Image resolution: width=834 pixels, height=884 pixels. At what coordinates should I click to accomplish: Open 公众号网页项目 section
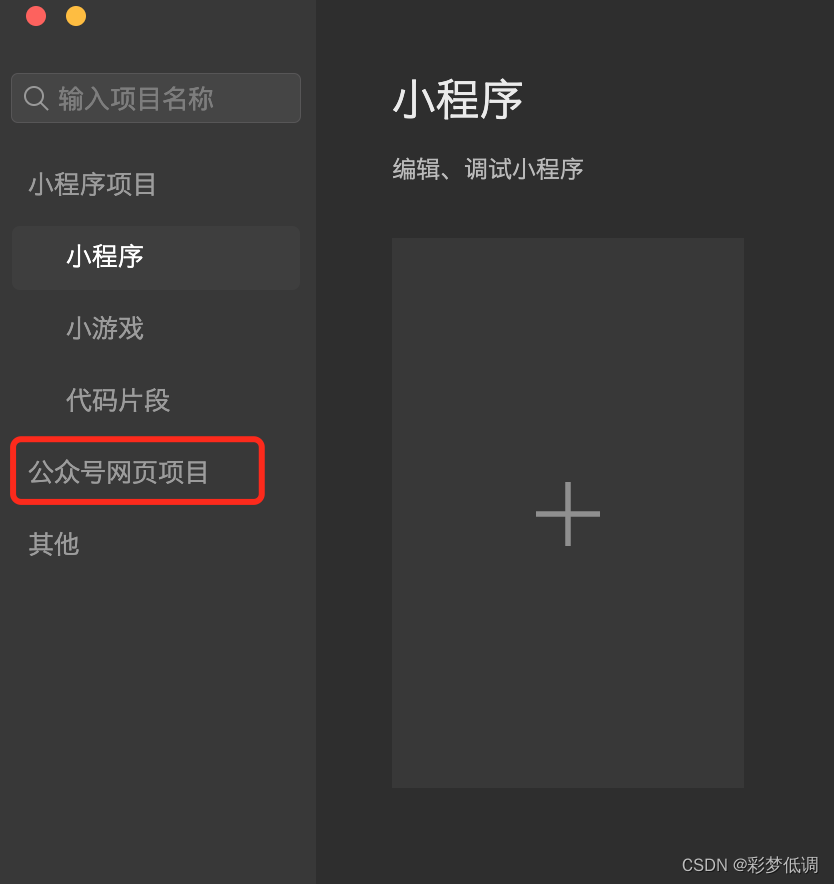(118, 472)
